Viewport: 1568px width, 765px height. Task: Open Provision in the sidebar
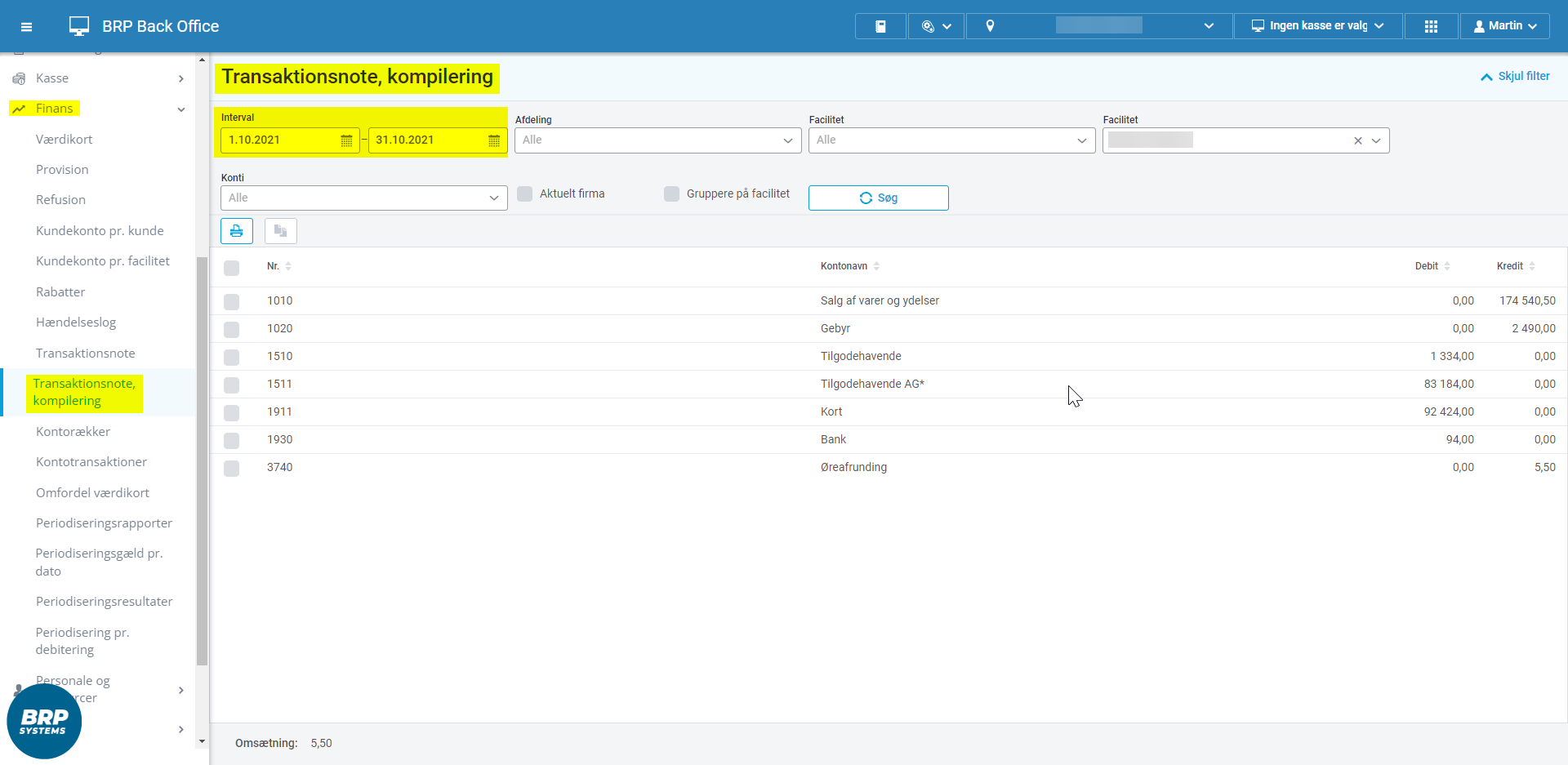(62, 170)
